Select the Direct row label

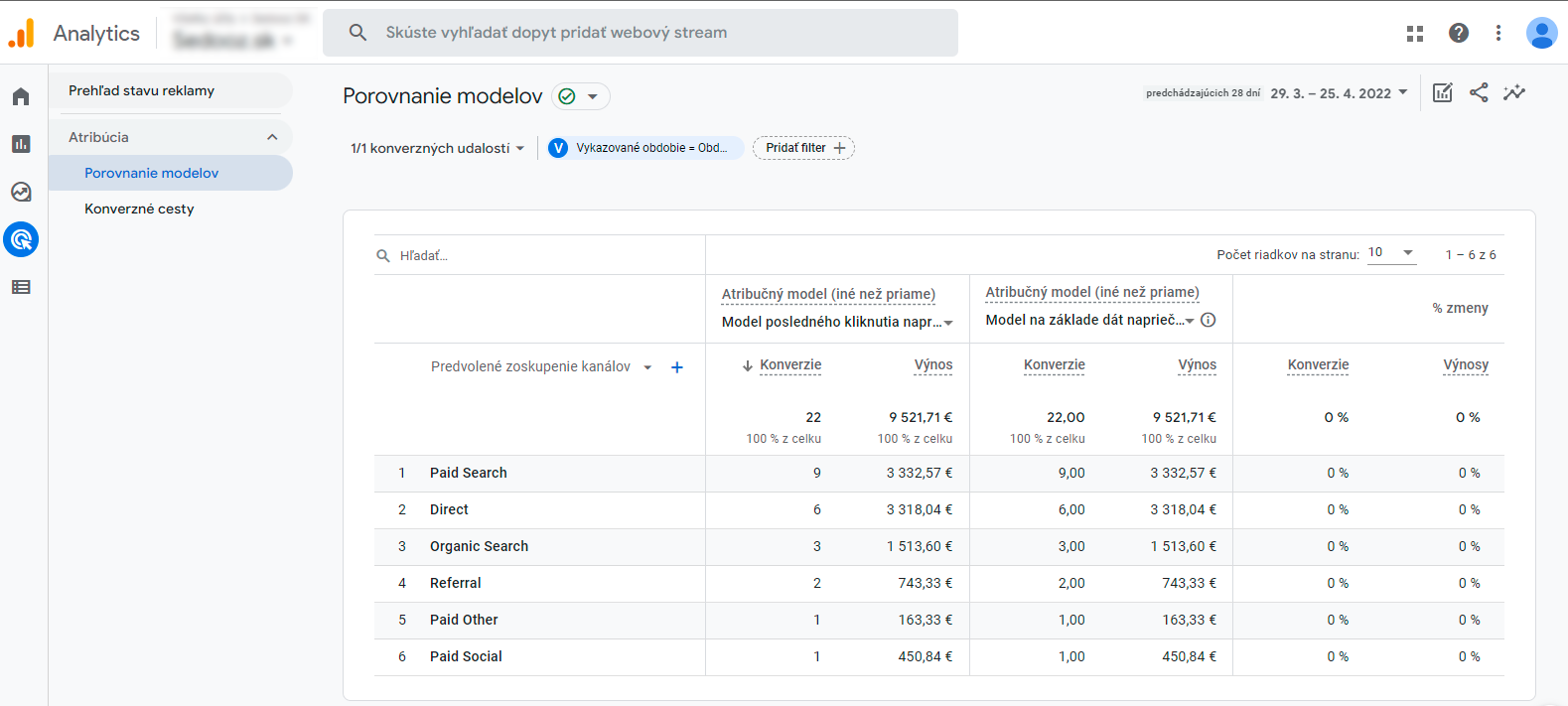[449, 509]
